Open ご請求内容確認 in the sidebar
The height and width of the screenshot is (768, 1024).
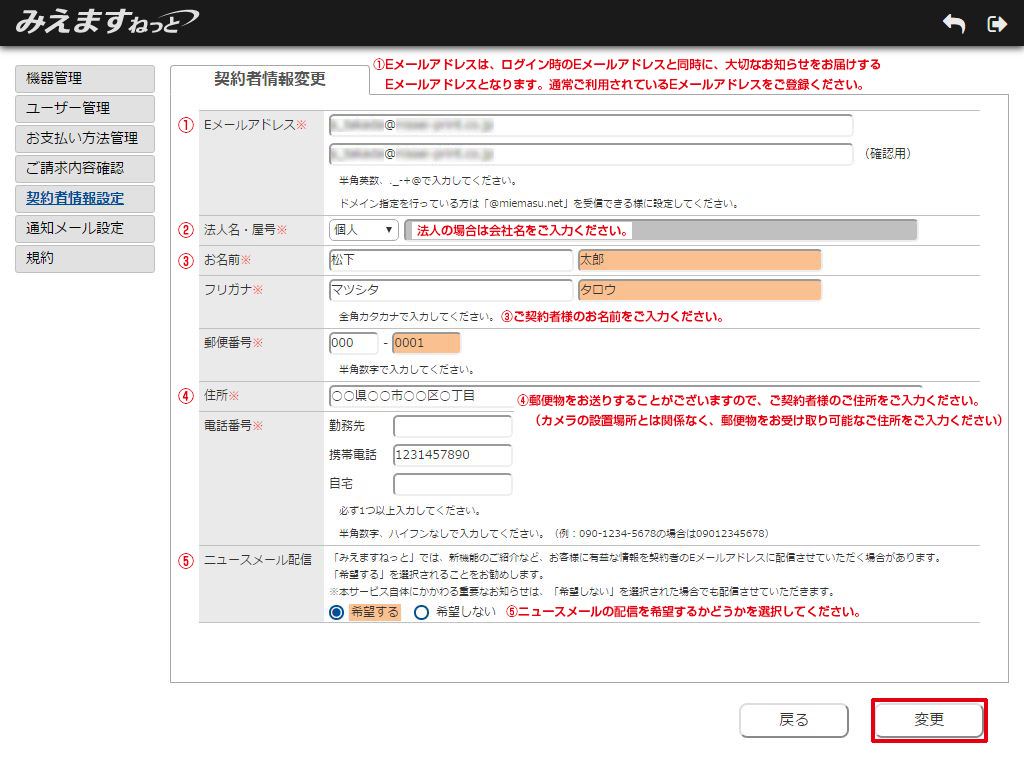point(85,169)
